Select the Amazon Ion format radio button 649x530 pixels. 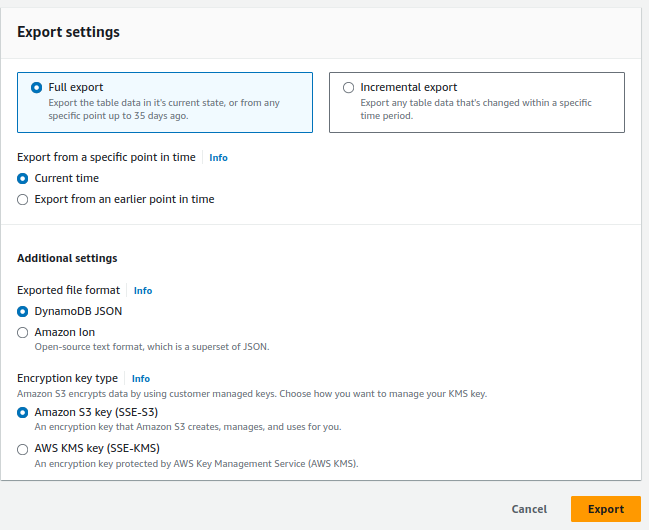pyautogui.click(x=22, y=332)
